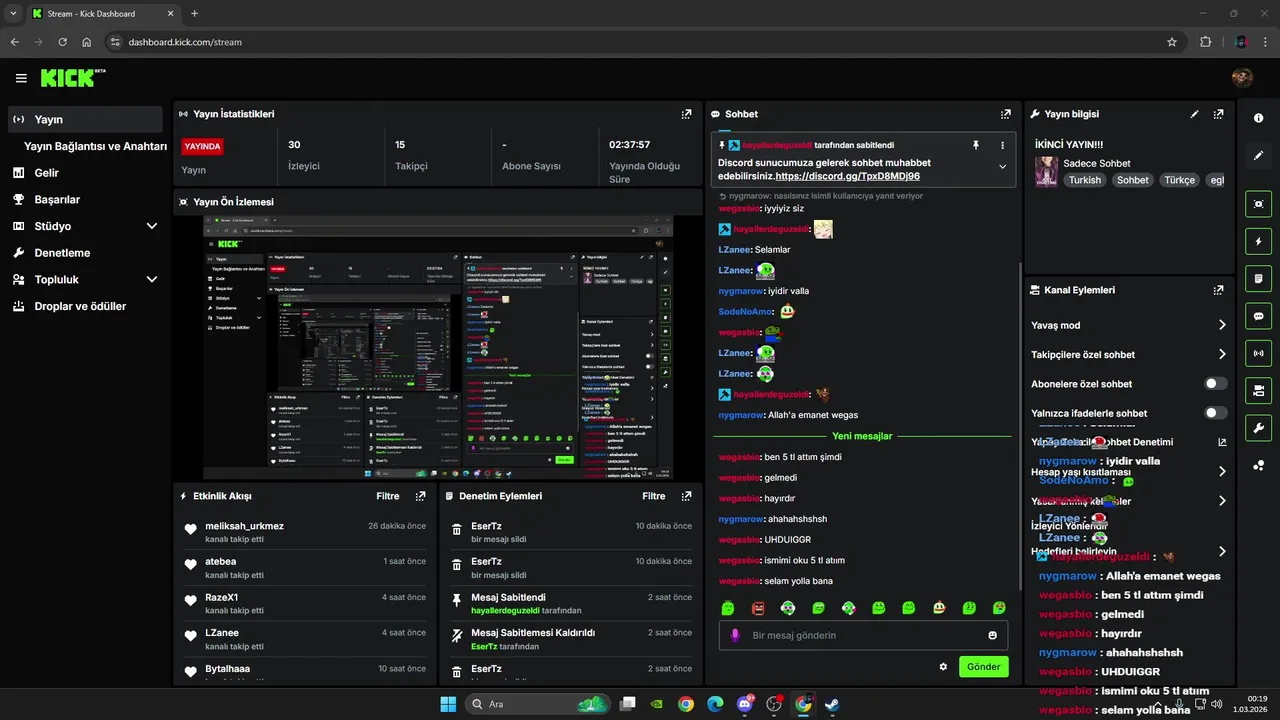Image resolution: width=1280 pixels, height=720 pixels.
Task: Toggle the document notes widget icon
Action: (x=1258, y=278)
